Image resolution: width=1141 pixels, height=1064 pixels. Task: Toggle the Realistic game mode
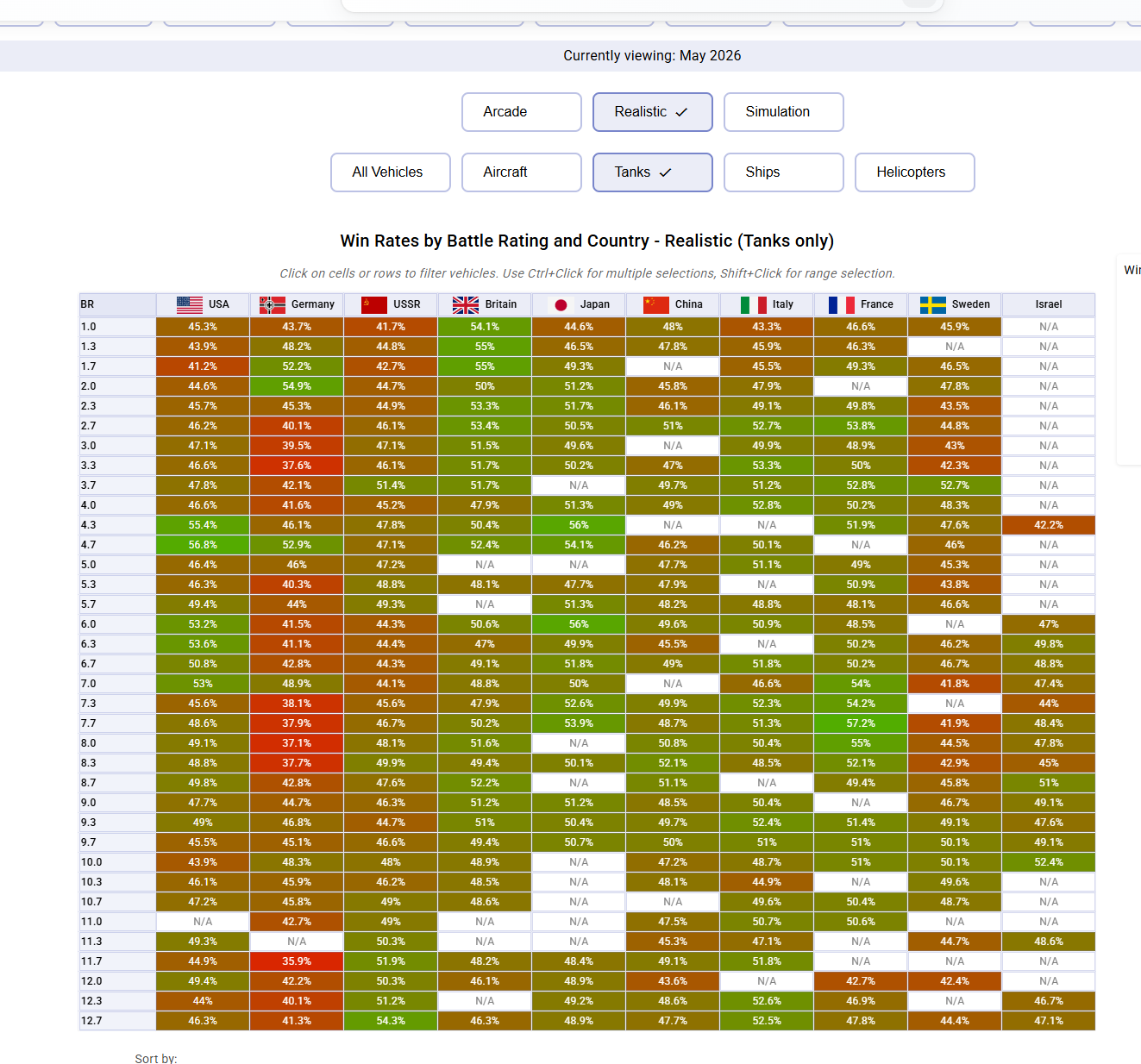[x=653, y=112]
